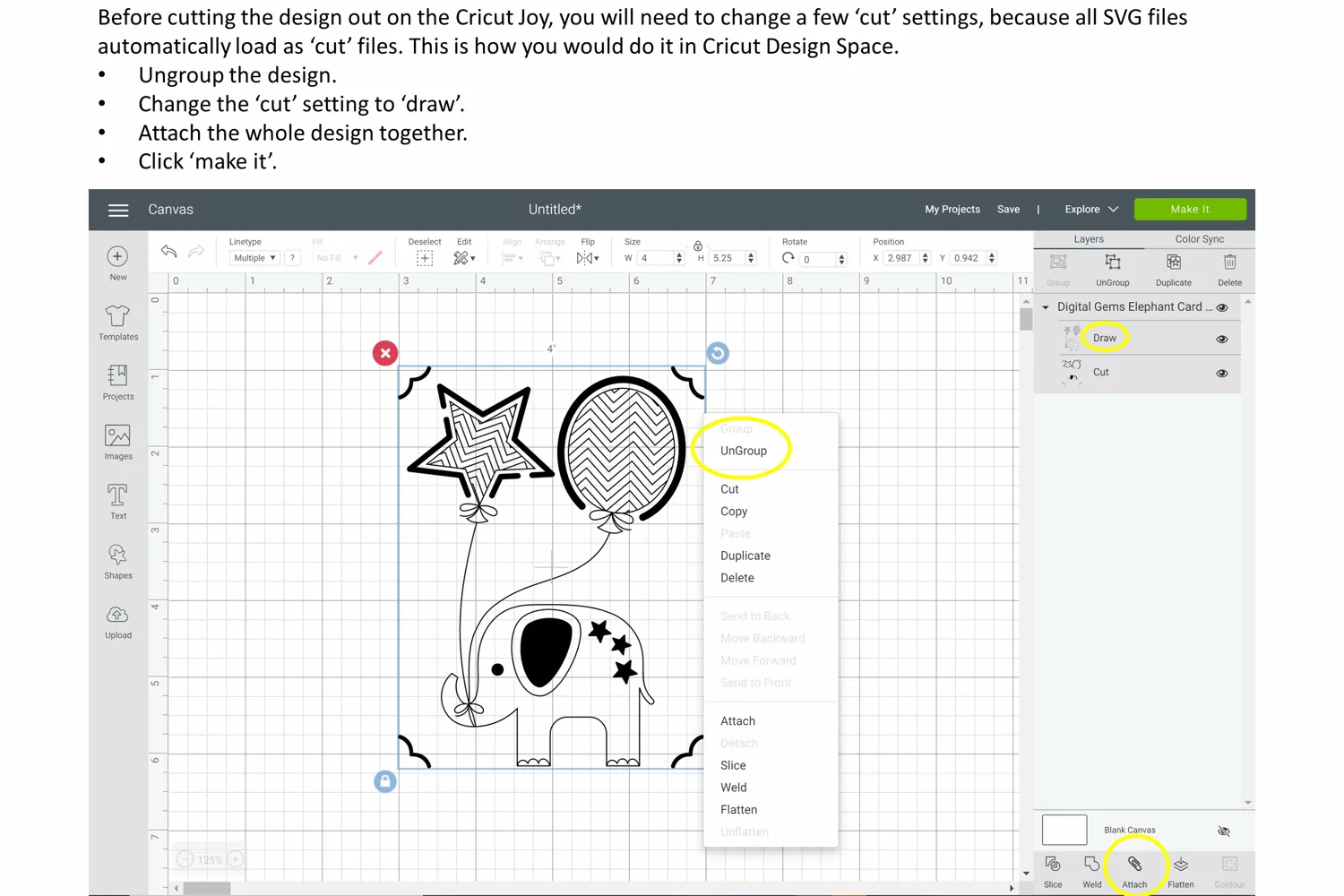Viewport: 1344px width, 896px height.
Task: Switch to the Color Sync tab
Action: coord(1200,239)
